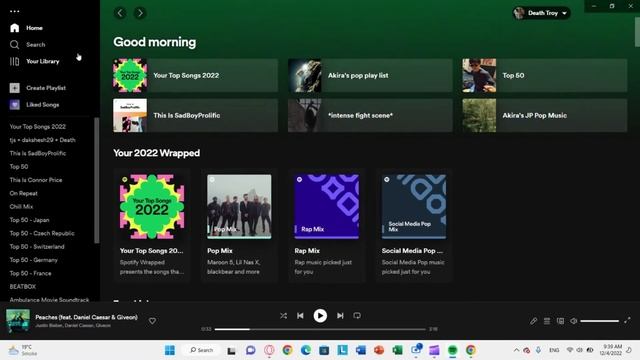The height and width of the screenshot is (360, 640).
Task: Click the heart icon next to Liked Songs
Action: coord(15,104)
